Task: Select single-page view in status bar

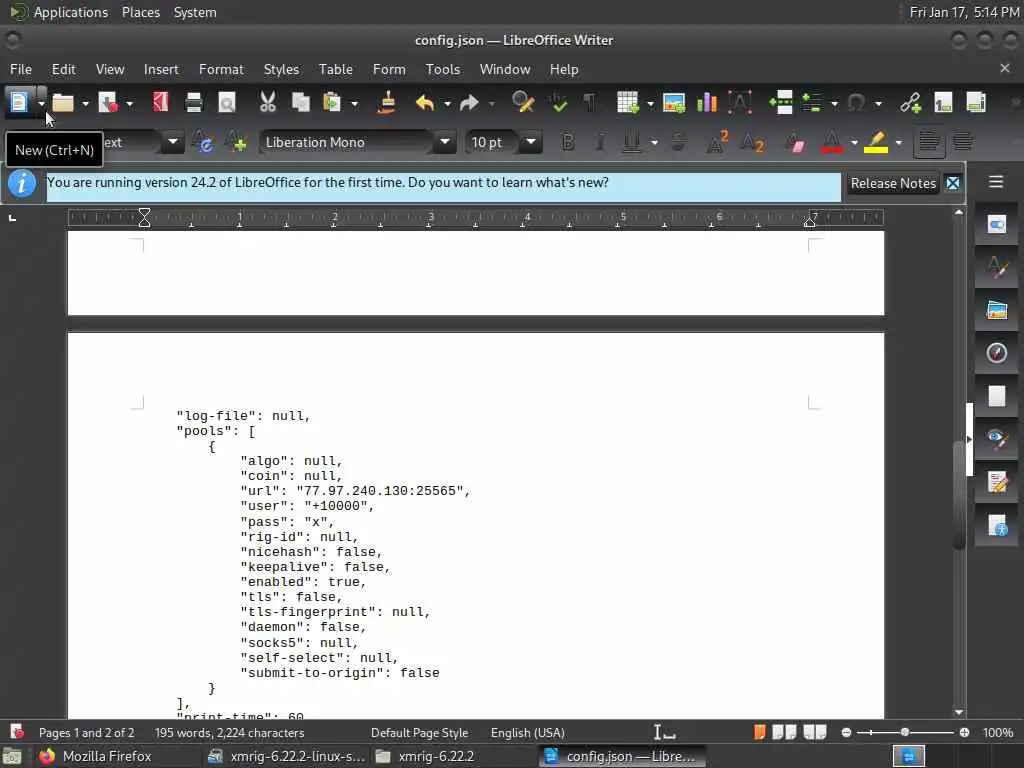Action: [760, 732]
